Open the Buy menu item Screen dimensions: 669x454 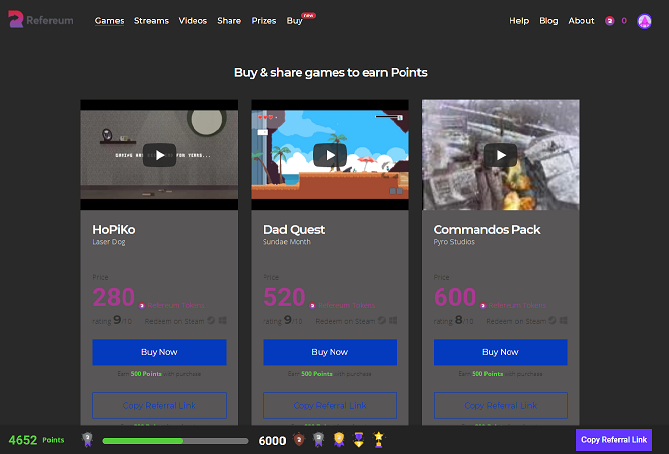coord(294,20)
